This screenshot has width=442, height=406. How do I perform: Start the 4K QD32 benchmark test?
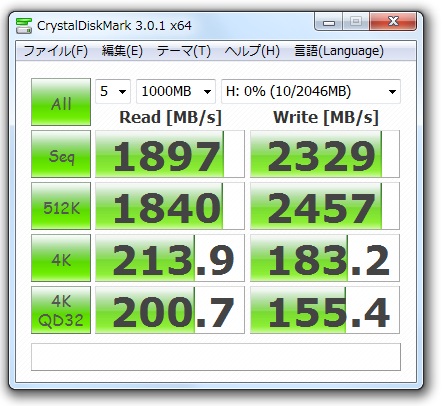pos(61,310)
